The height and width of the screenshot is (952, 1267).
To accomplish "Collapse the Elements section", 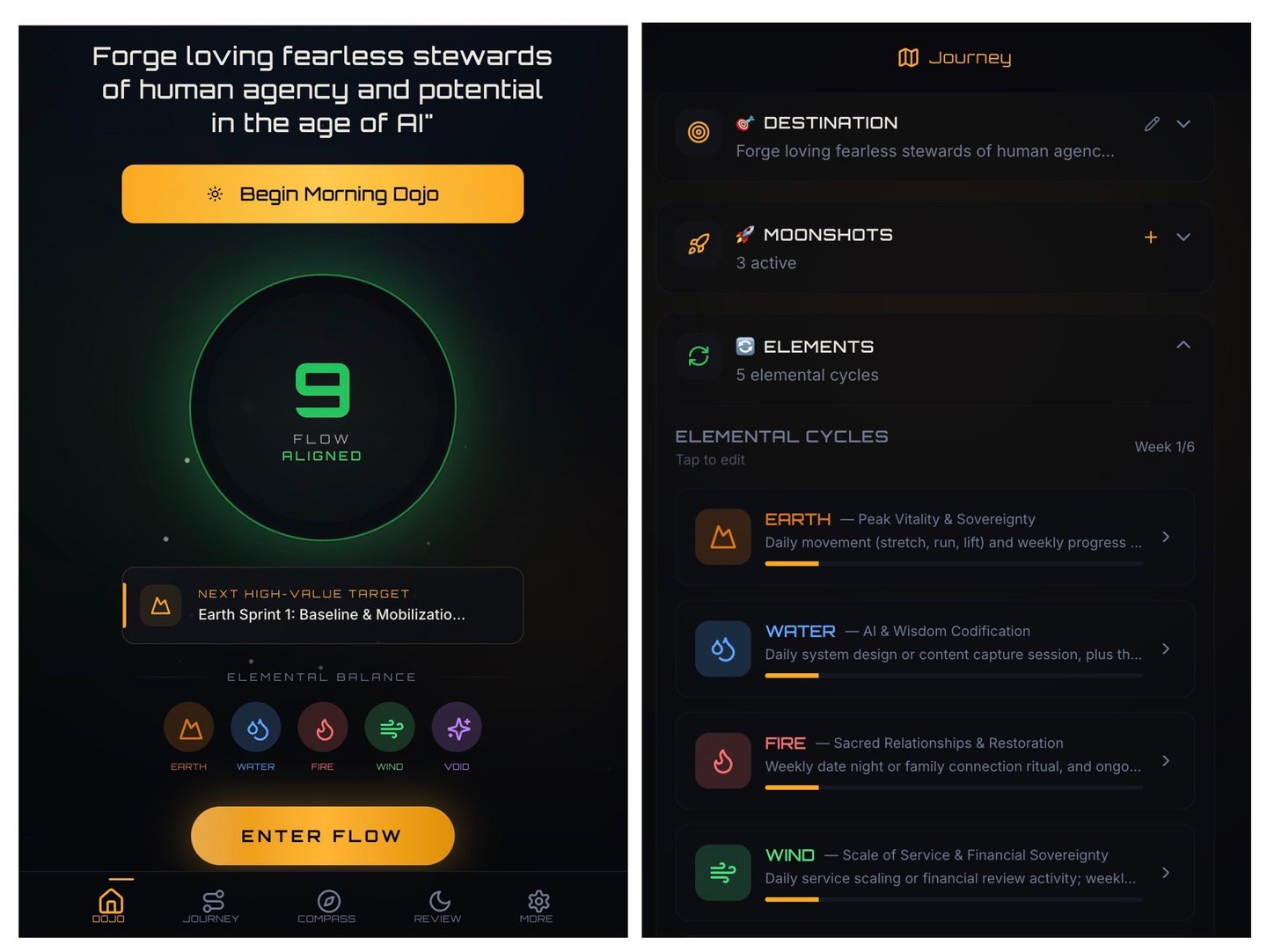I will [1183, 345].
